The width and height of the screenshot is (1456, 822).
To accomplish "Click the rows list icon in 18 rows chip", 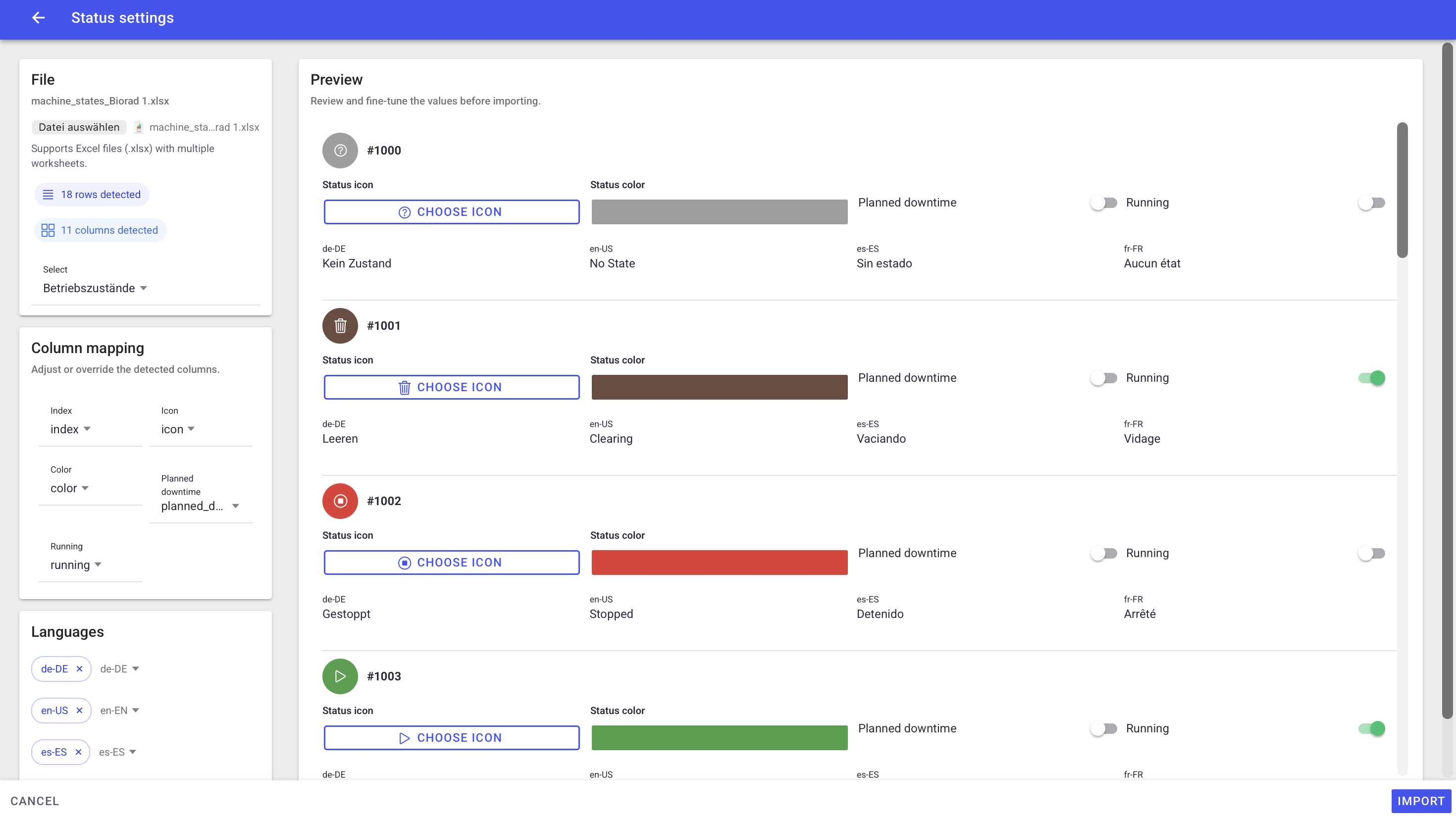I will coord(48,195).
